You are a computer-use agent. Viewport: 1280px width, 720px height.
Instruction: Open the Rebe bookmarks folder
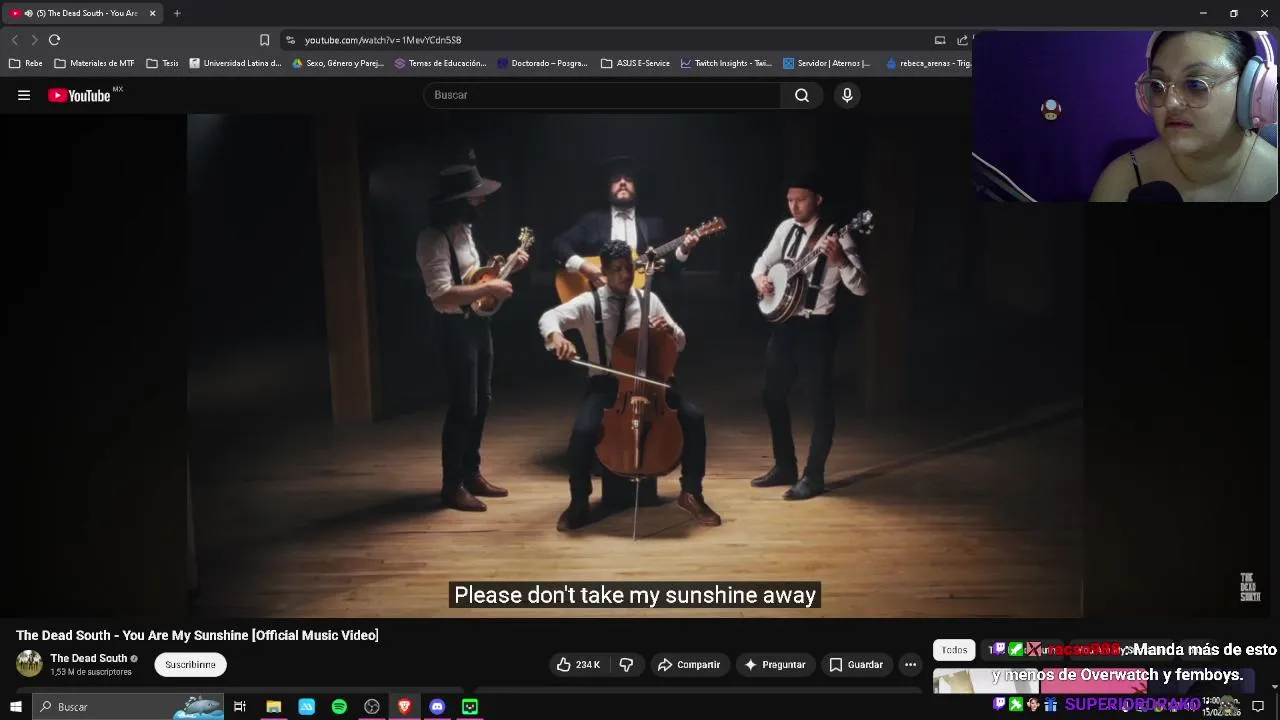point(26,63)
